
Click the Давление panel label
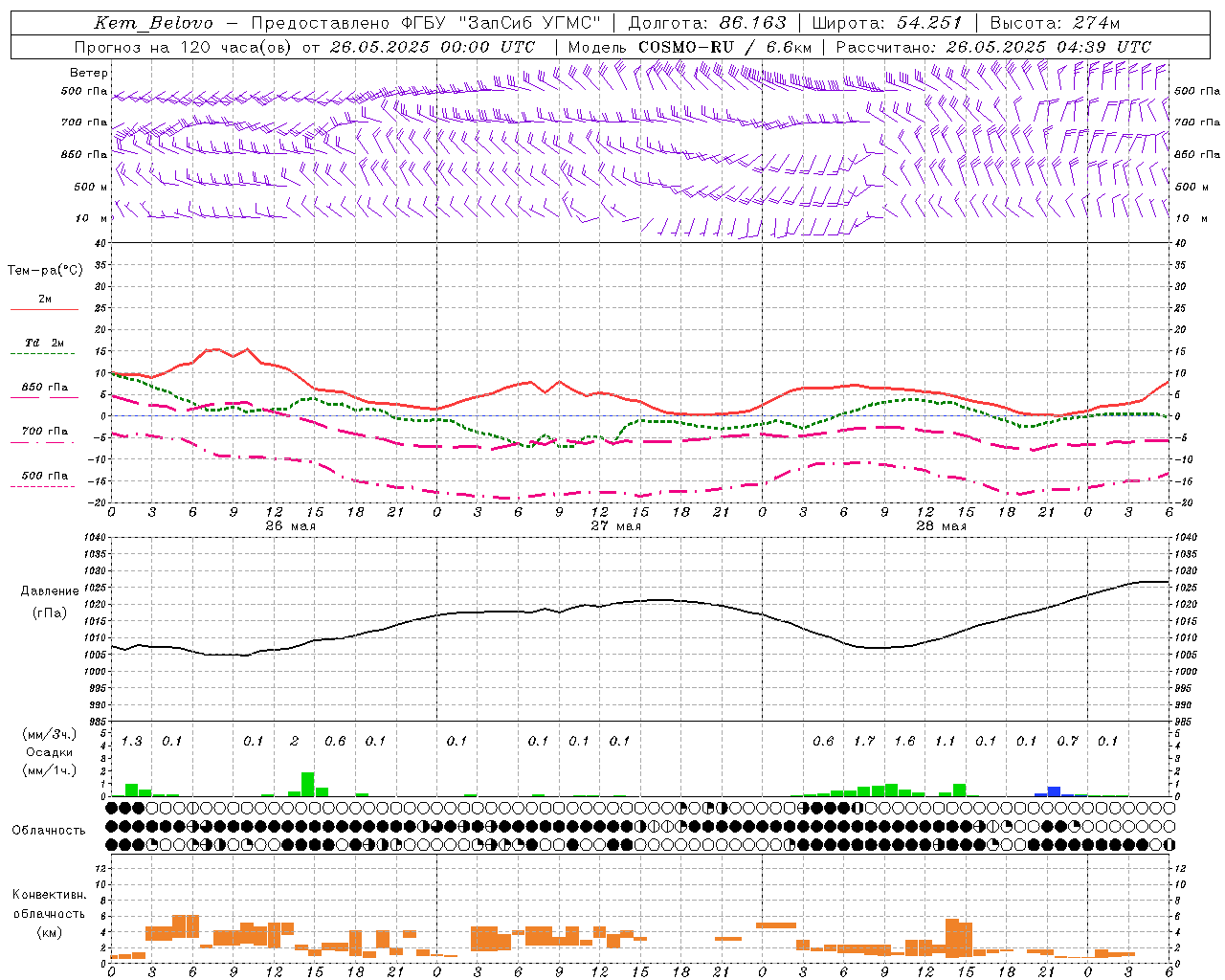50,591
